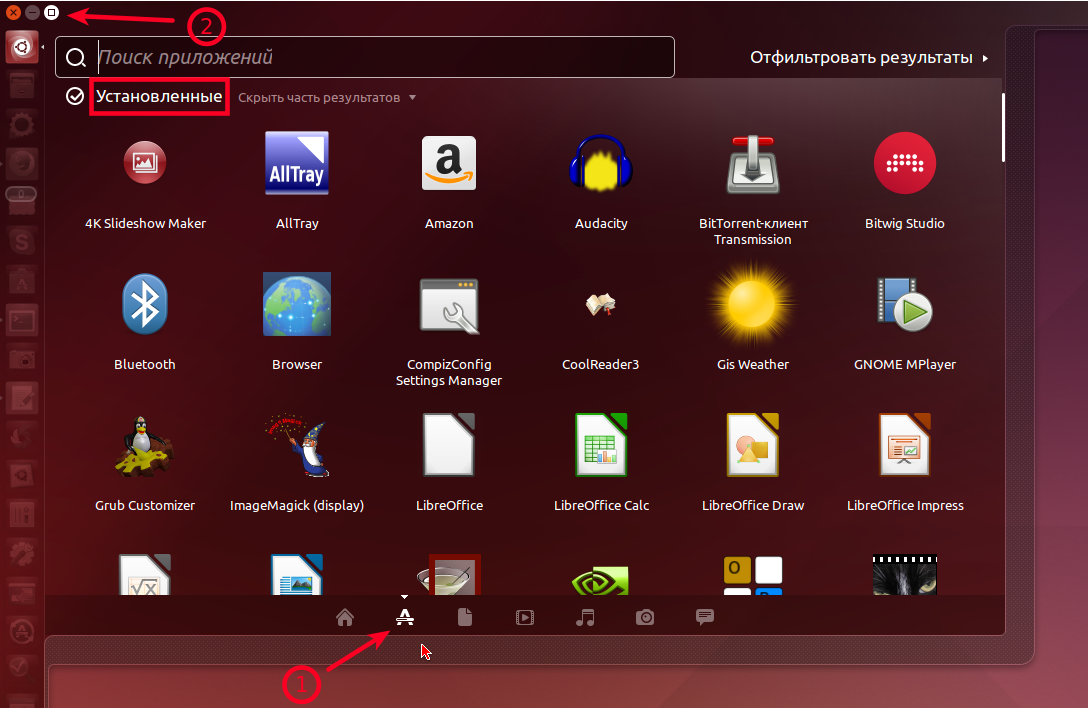Open Gis Weather app

(753, 305)
